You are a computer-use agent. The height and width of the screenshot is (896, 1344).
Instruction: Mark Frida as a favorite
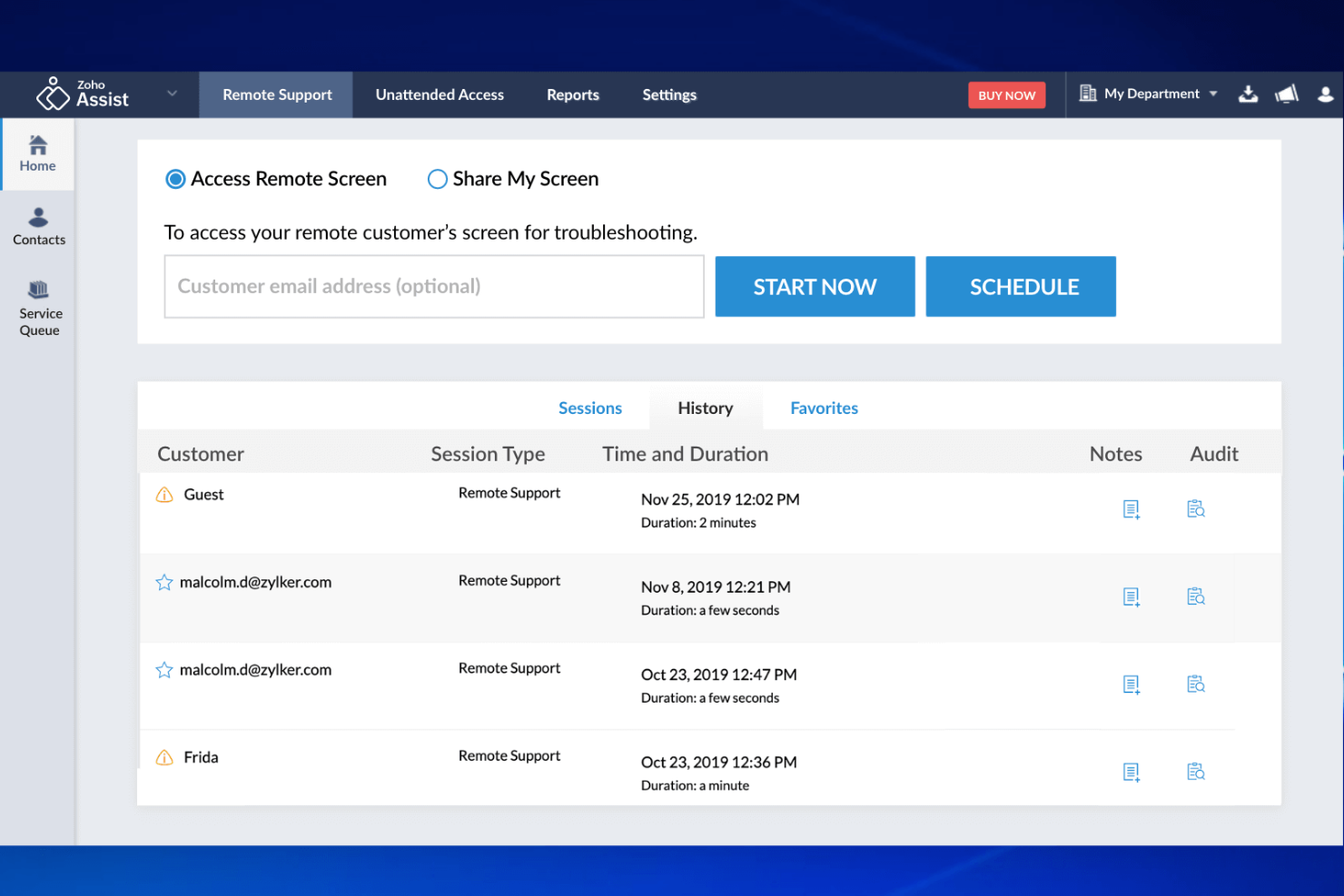click(164, 756)
